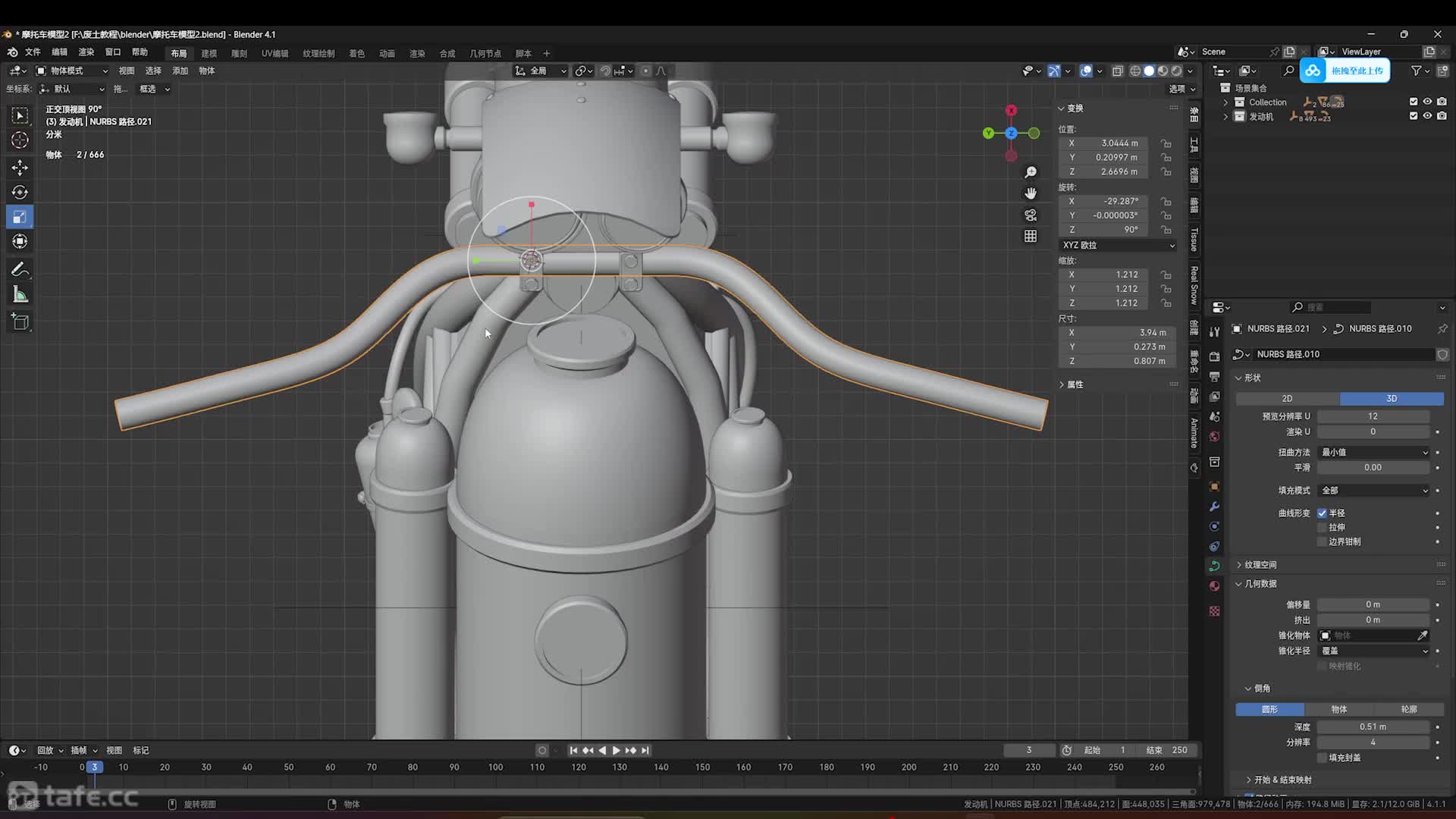This screenshot has height=819, width=1456.
Task: Hide 发动机 collection via eye icon
Action: [x=1427, y=116]
